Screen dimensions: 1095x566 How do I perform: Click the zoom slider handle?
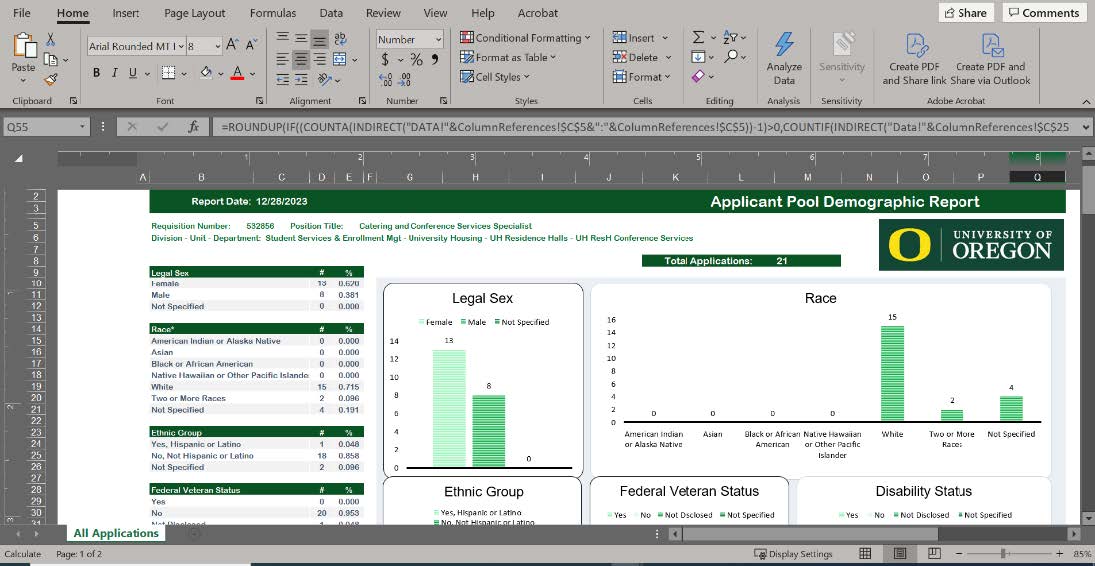coord(1004,553)
